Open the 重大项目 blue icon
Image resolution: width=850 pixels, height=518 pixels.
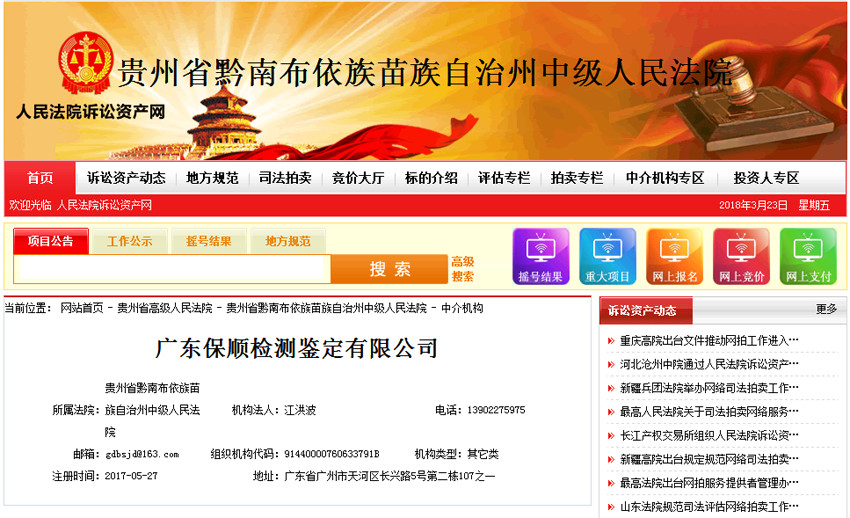[x=607, y=257]
